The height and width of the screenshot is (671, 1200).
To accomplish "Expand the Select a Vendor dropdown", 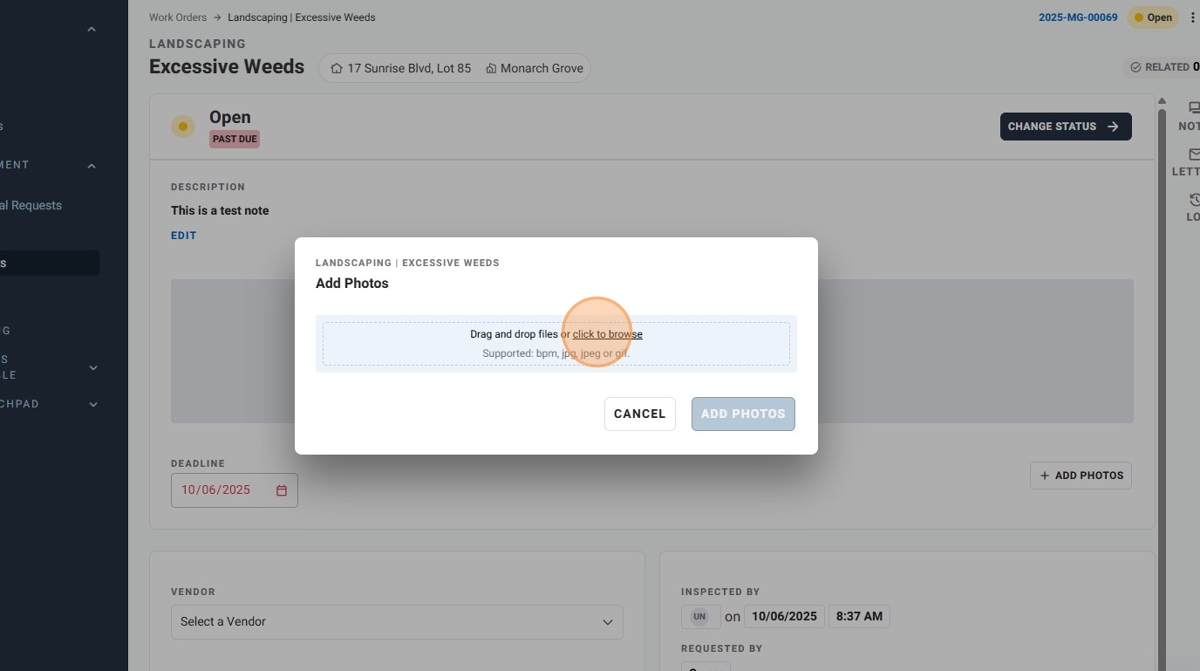I will click(x=397, y=622).
